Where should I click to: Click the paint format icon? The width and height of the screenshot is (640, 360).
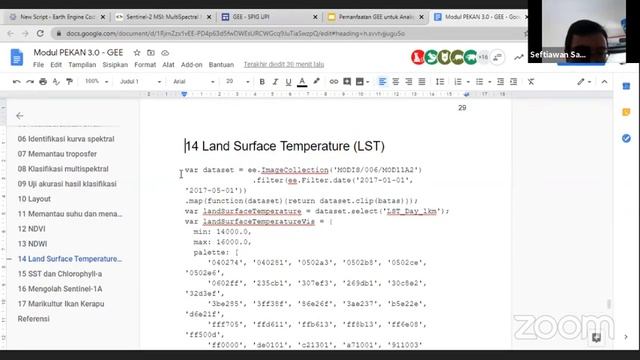tap(69, 82)
